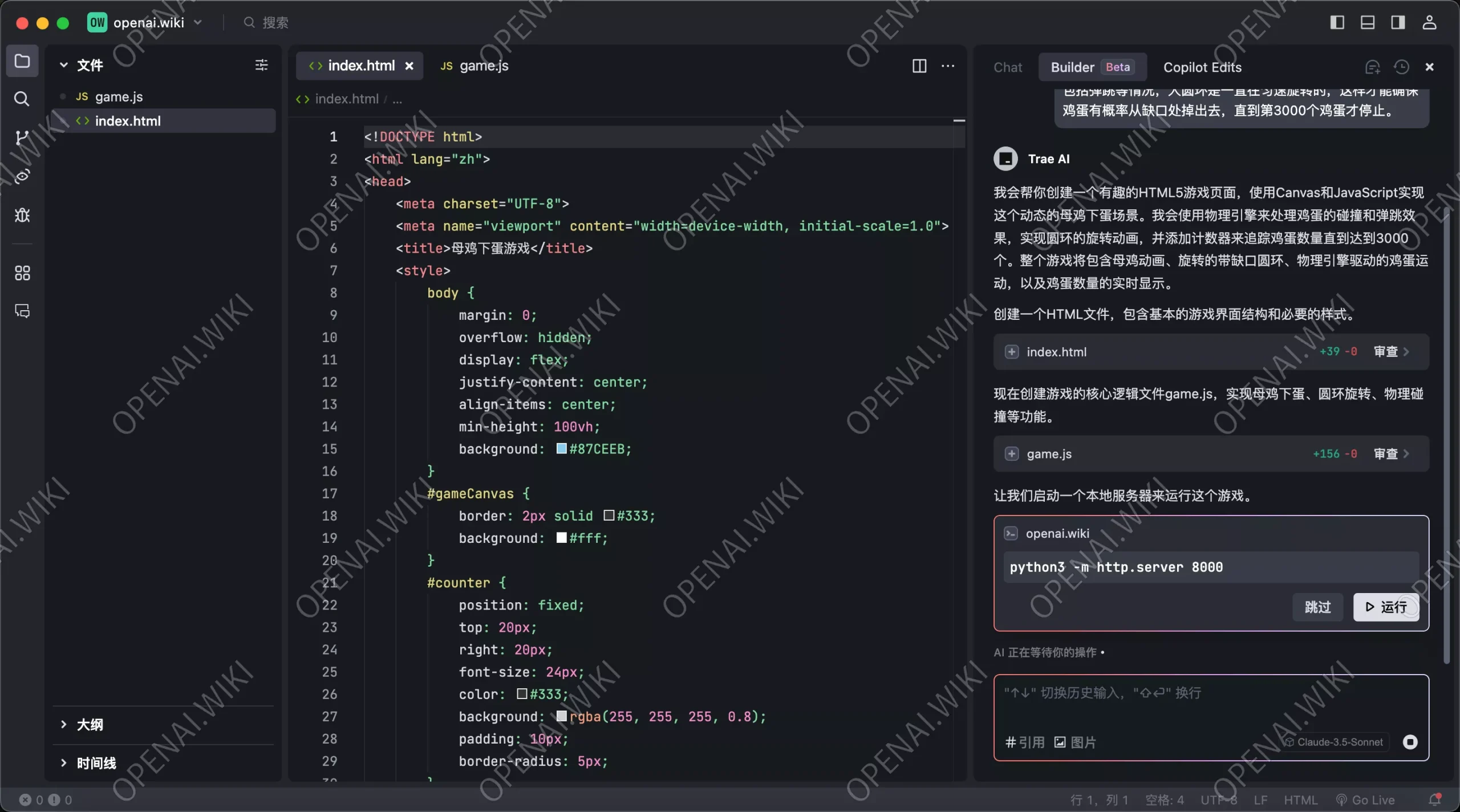Click the #87CEEB color swatch

[x=561, y=449]
